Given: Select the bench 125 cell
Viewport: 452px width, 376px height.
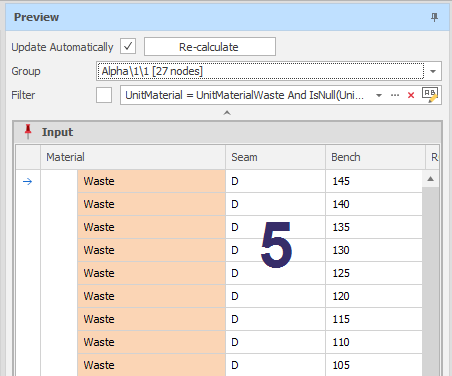Looking at the screenshot, I should click(x=374, y=273).
